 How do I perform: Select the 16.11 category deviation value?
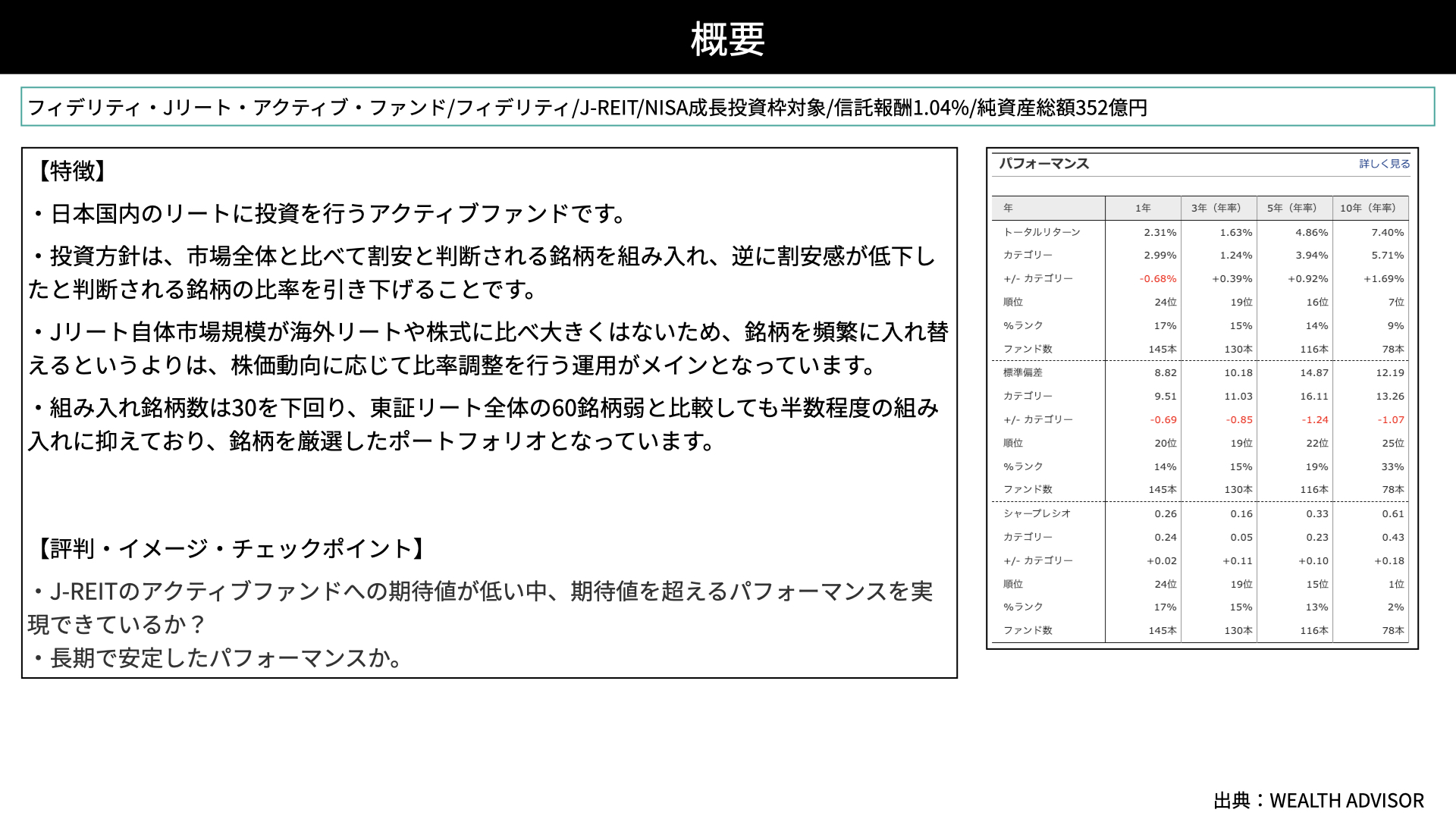1314,397
